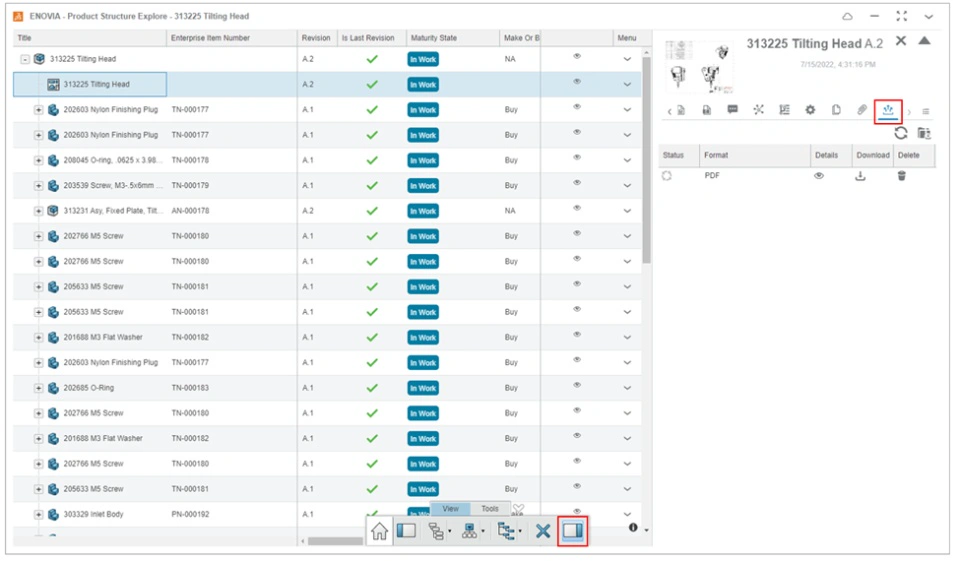Click the hierarchy graph view icon in bottom toolbar
Screen dimensions: 960x561
point(469,531)
